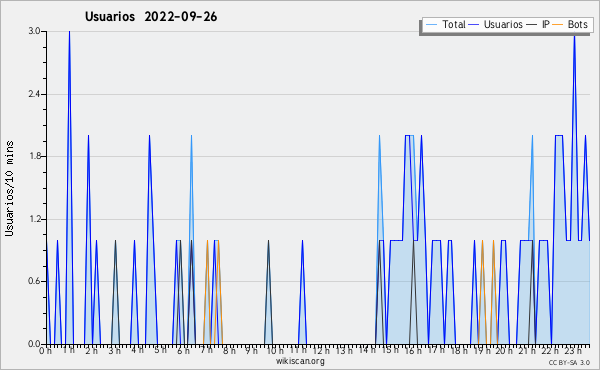
Task: Click the 8 h x-axis label
Action: [x=229, y=350]
